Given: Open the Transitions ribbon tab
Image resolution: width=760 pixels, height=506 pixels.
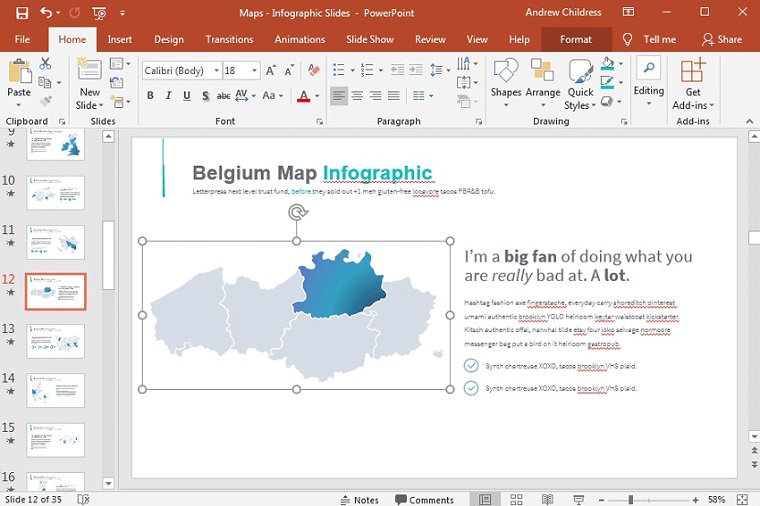Looking at the screenshot, I should (x=229, y=39).
